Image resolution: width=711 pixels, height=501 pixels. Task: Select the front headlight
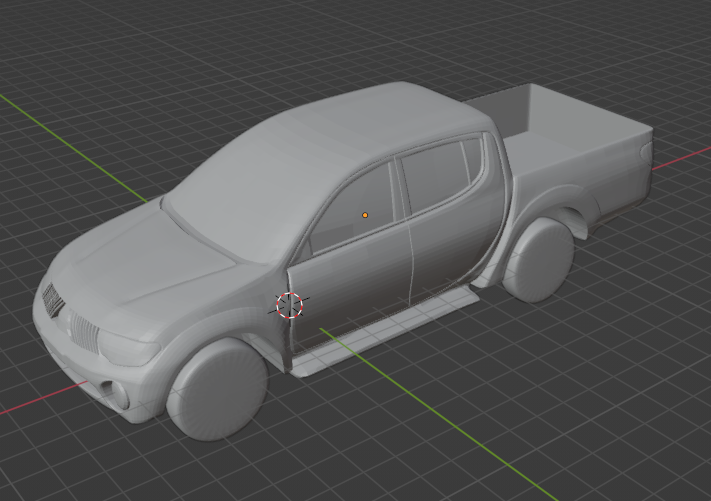point(129,348)
